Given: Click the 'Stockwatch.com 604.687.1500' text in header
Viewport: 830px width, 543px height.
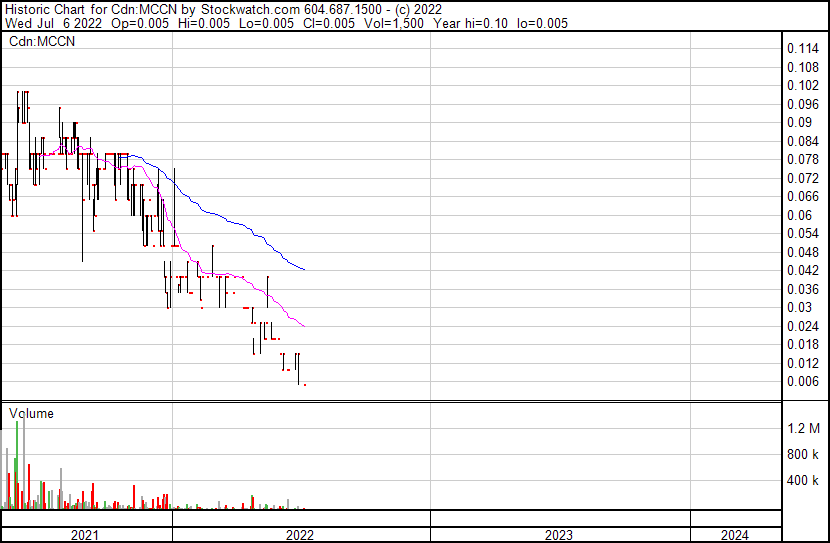Looking at the screenshot, I should (291, 10).
